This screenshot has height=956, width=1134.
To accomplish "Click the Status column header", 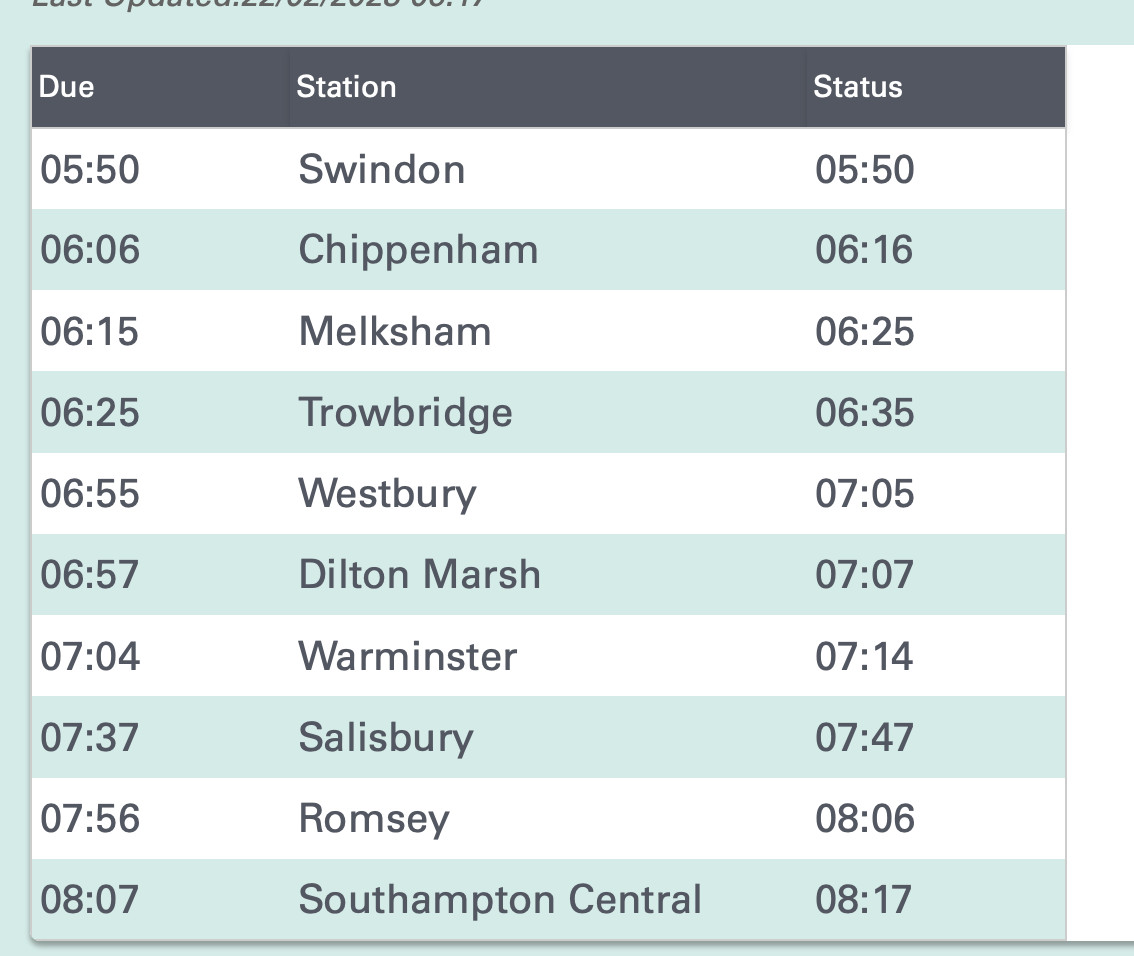I will pyautogui.click(x=858, y=87).
